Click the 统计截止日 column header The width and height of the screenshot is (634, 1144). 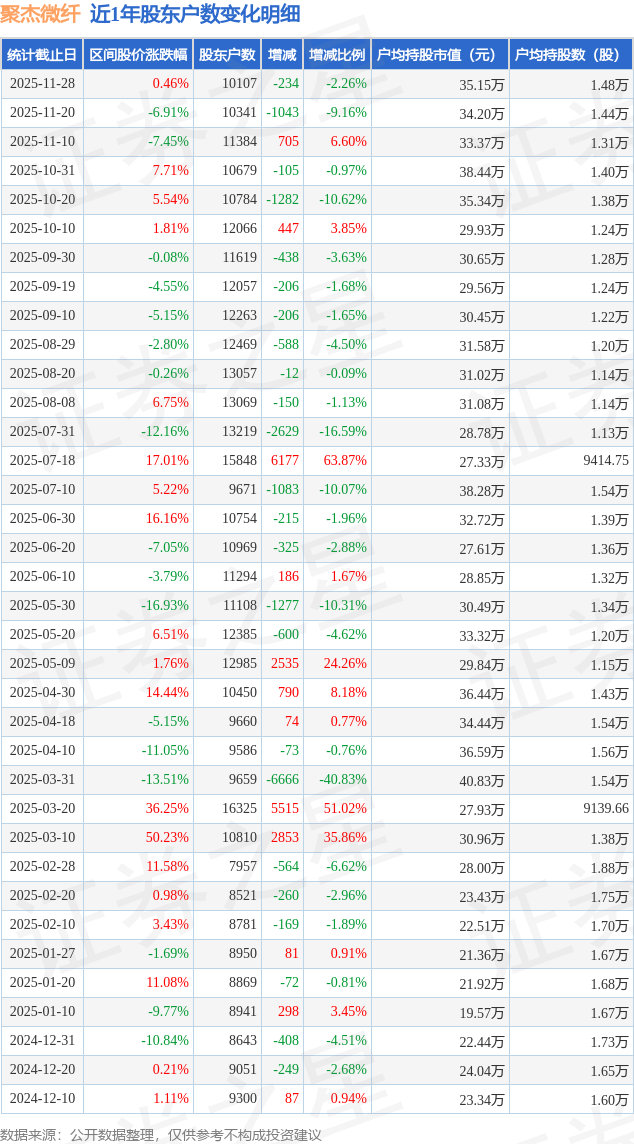point(42,55)
